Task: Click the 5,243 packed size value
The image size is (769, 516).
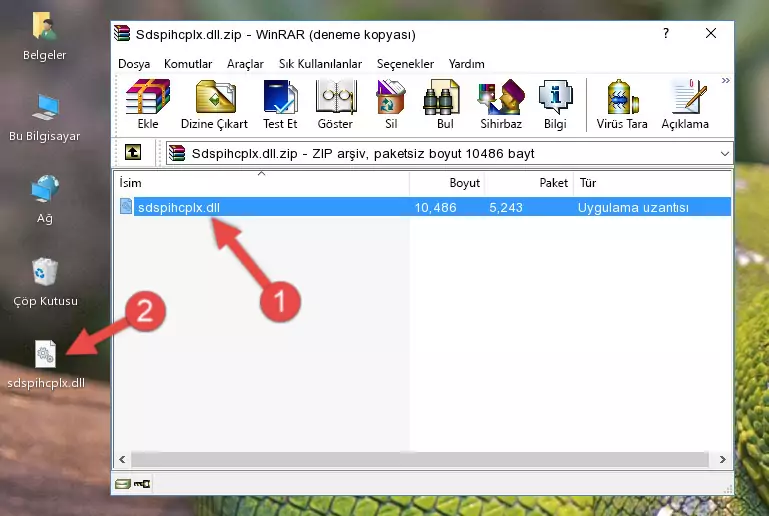Action: 506,207
